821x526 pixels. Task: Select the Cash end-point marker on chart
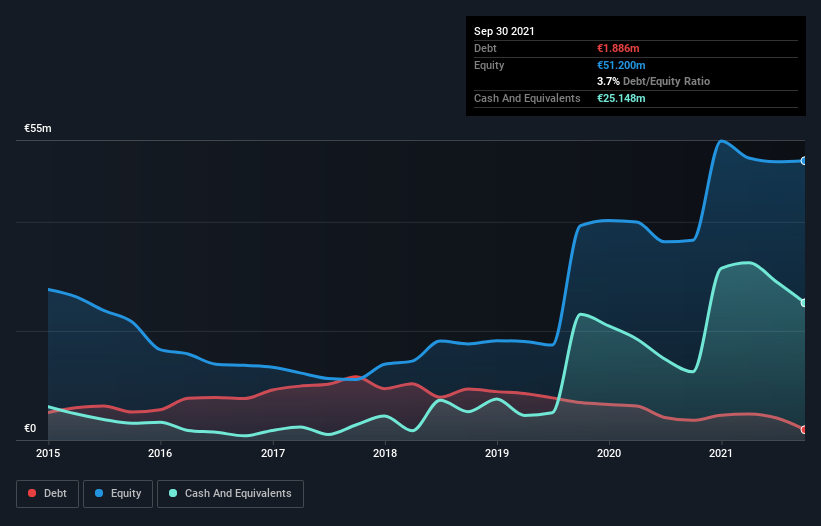[804, 303]
